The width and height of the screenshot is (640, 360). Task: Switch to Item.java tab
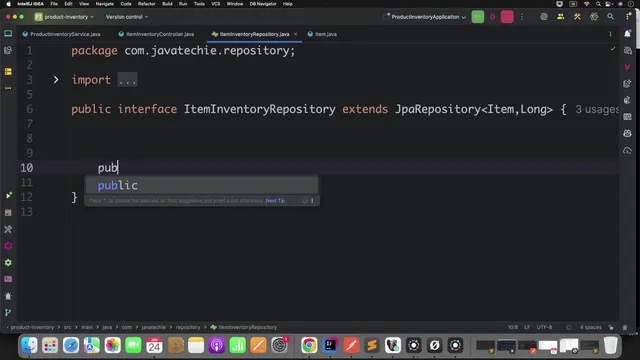pyautogui.click(x=322, y=34)
